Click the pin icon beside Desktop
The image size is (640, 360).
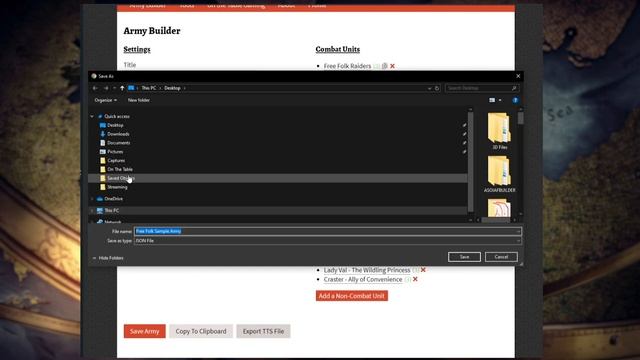coord(464,125)
